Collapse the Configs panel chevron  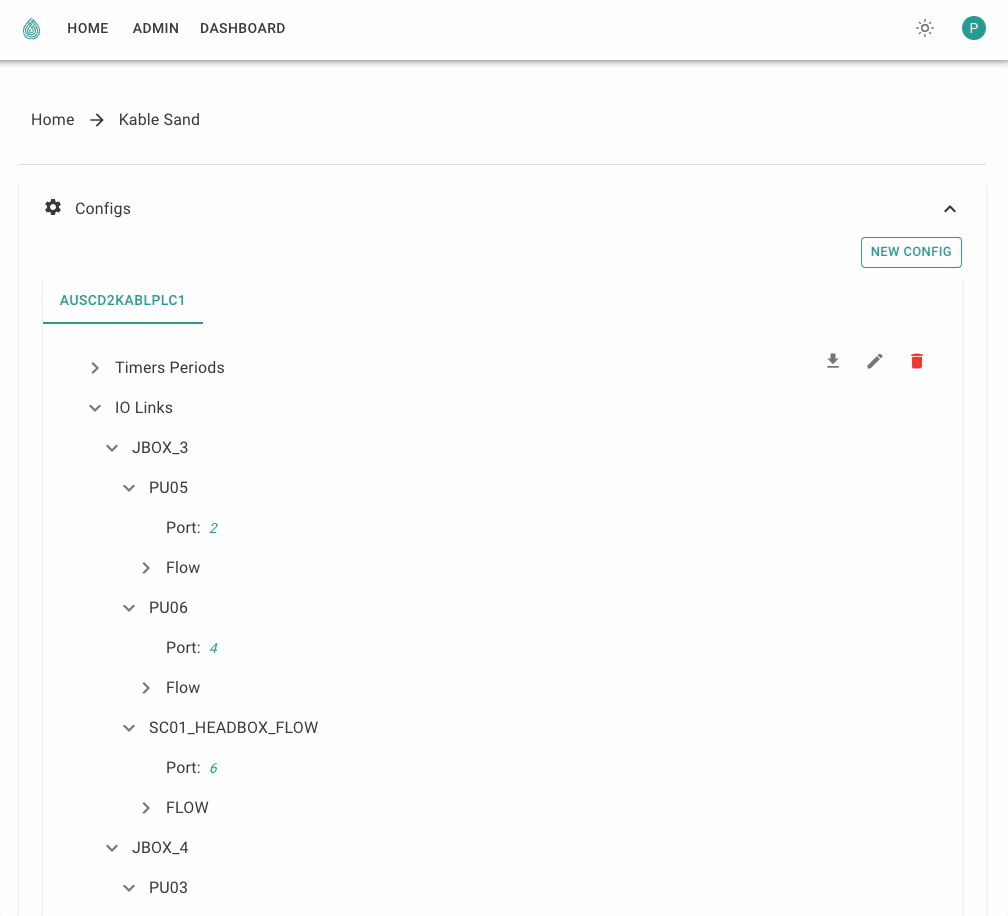pos(950,209)
